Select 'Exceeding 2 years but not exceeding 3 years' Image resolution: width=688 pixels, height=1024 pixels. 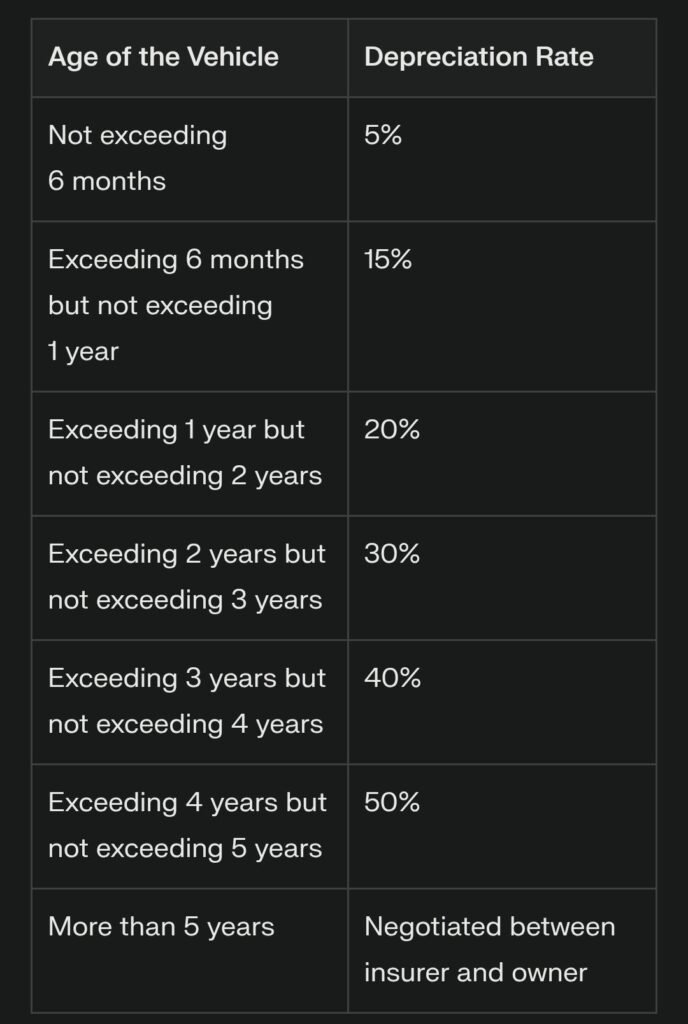tap(186, 577)
